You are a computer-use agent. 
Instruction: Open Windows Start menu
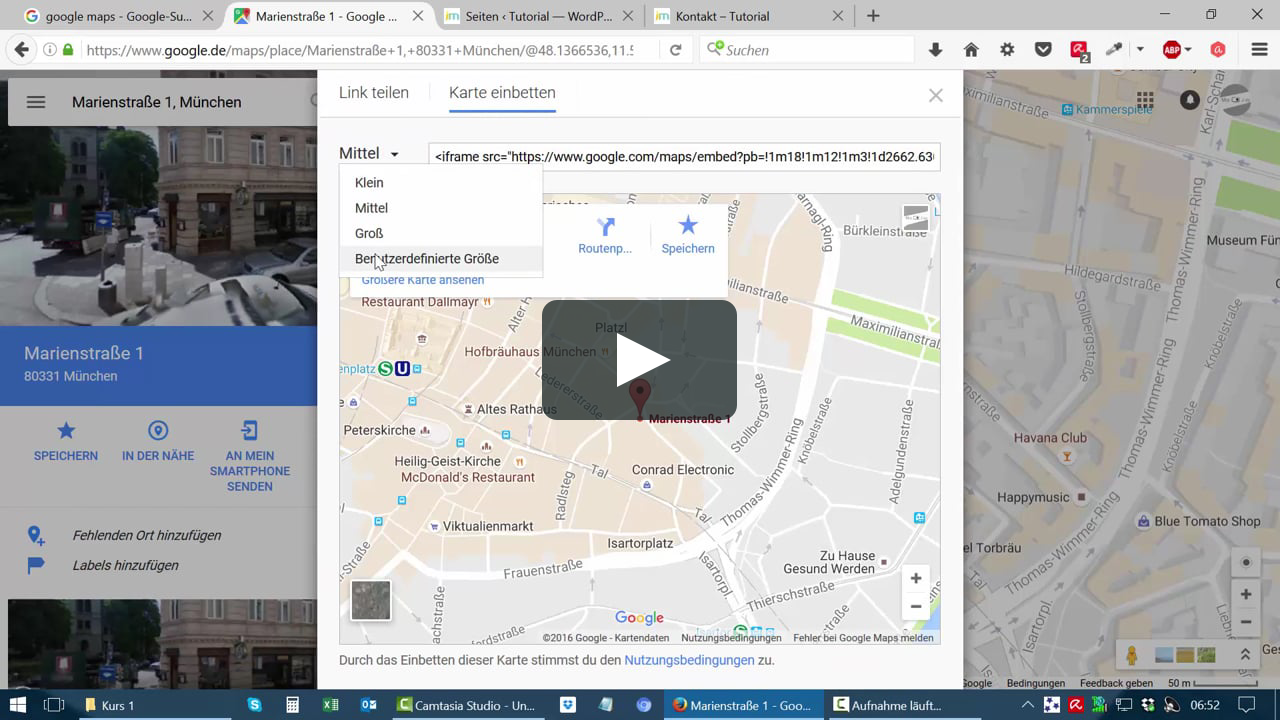pos(18,705)
